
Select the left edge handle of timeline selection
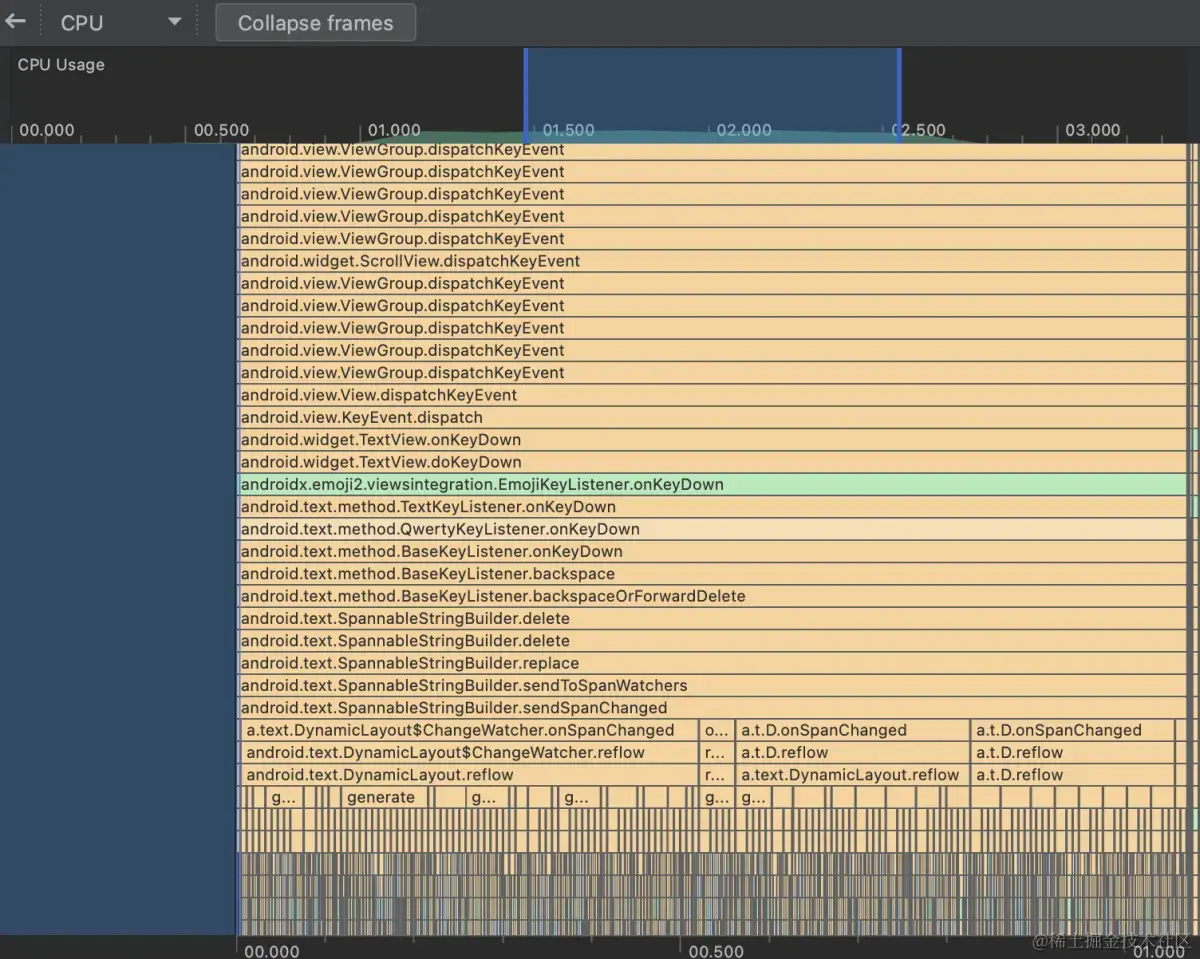[x=525, y=96]
